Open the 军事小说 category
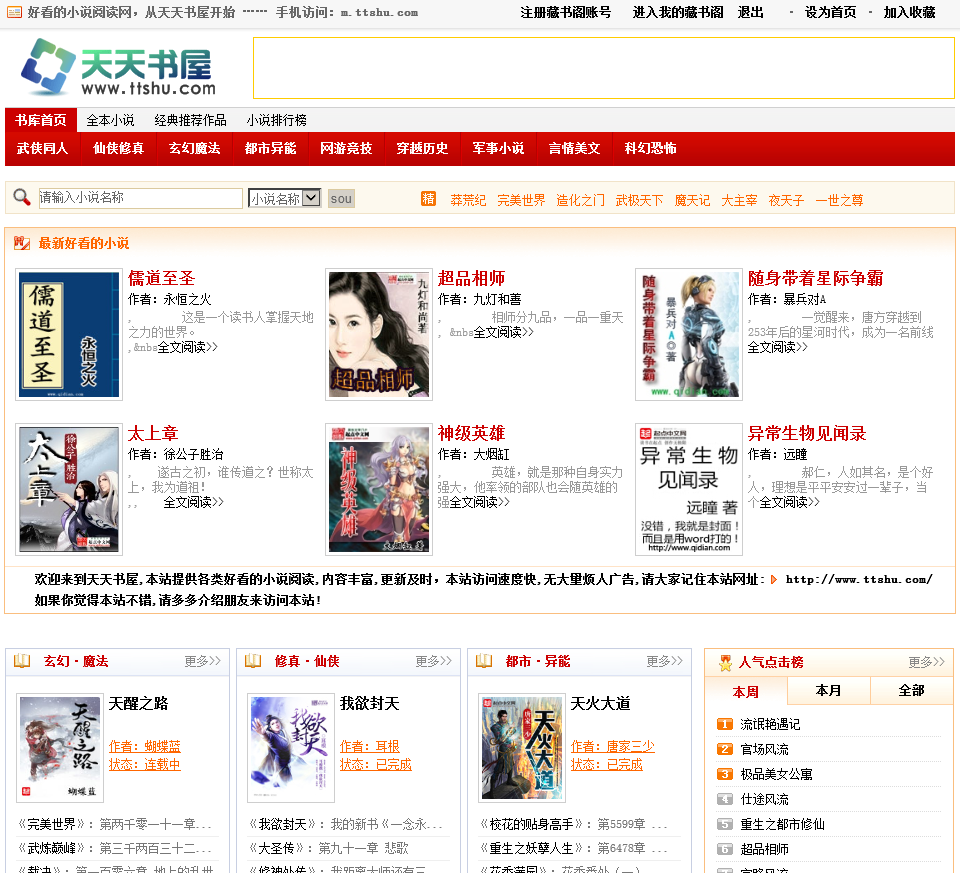Screen dimensions: 960x873 coord(498,148)
